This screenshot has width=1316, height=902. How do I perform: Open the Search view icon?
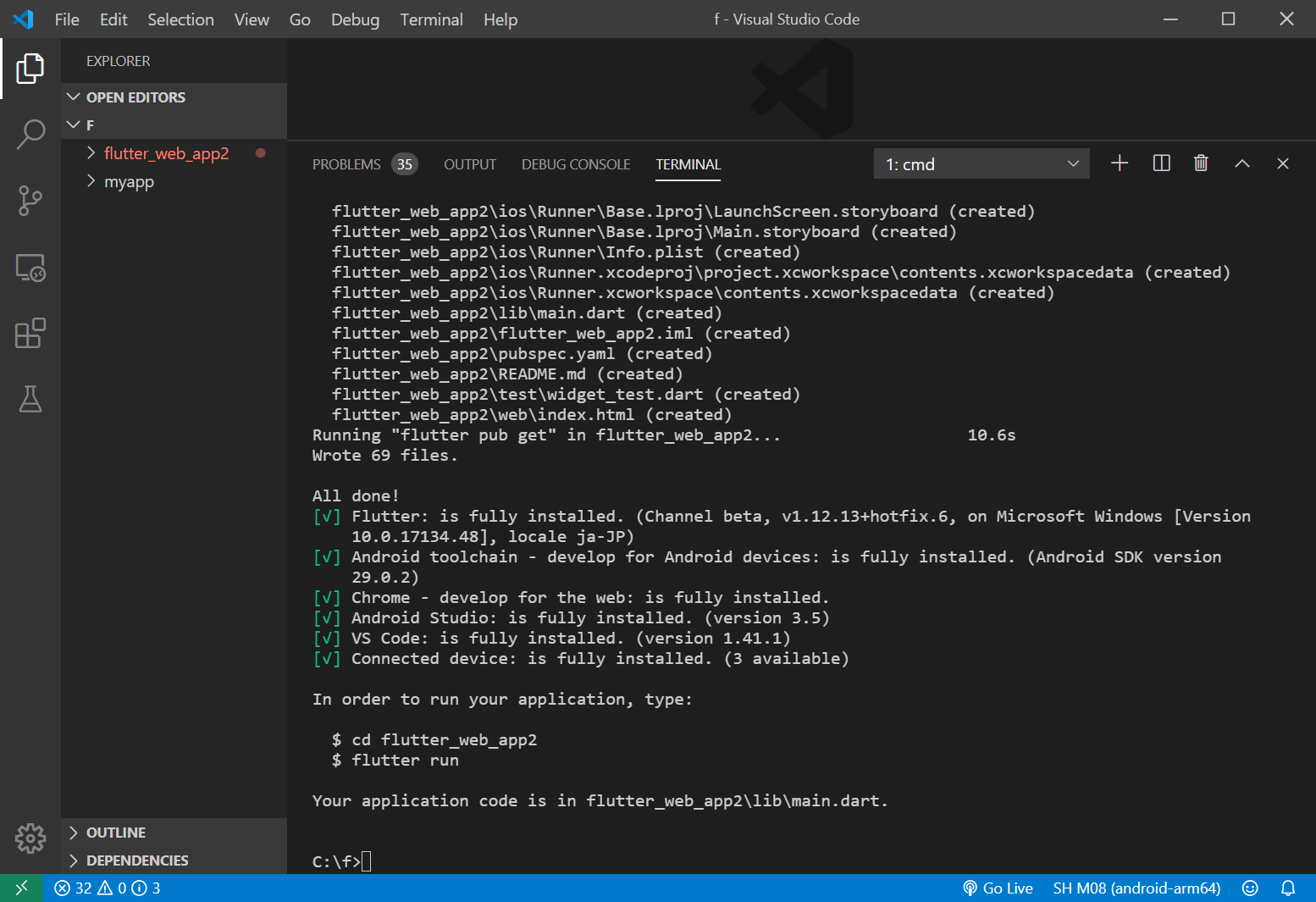[x=30, y=134]
